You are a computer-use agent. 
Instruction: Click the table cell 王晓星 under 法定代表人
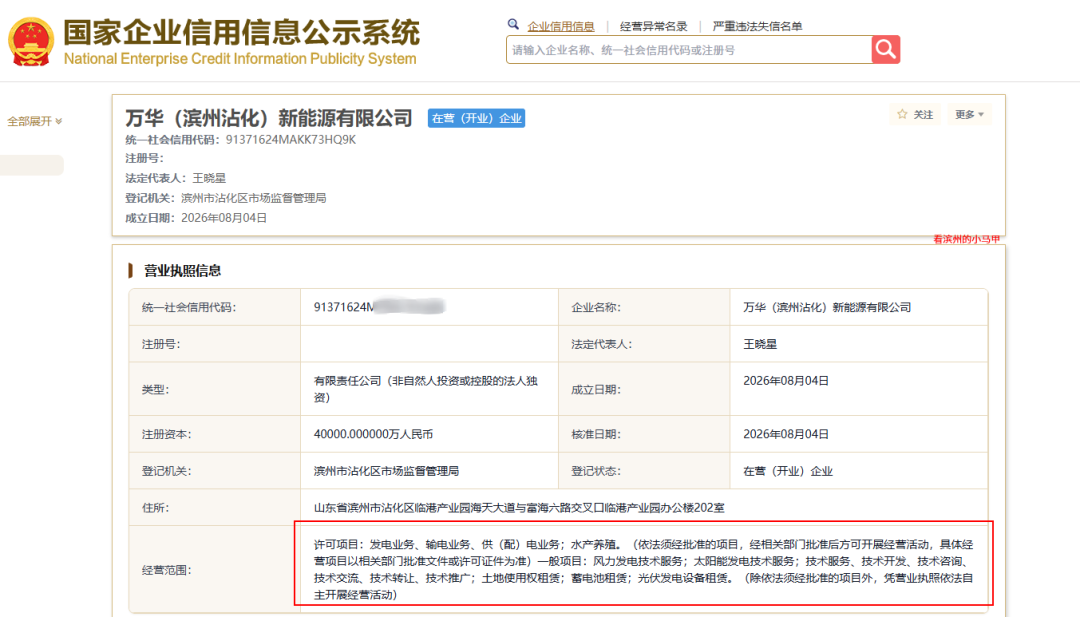[x=858, y=344]
